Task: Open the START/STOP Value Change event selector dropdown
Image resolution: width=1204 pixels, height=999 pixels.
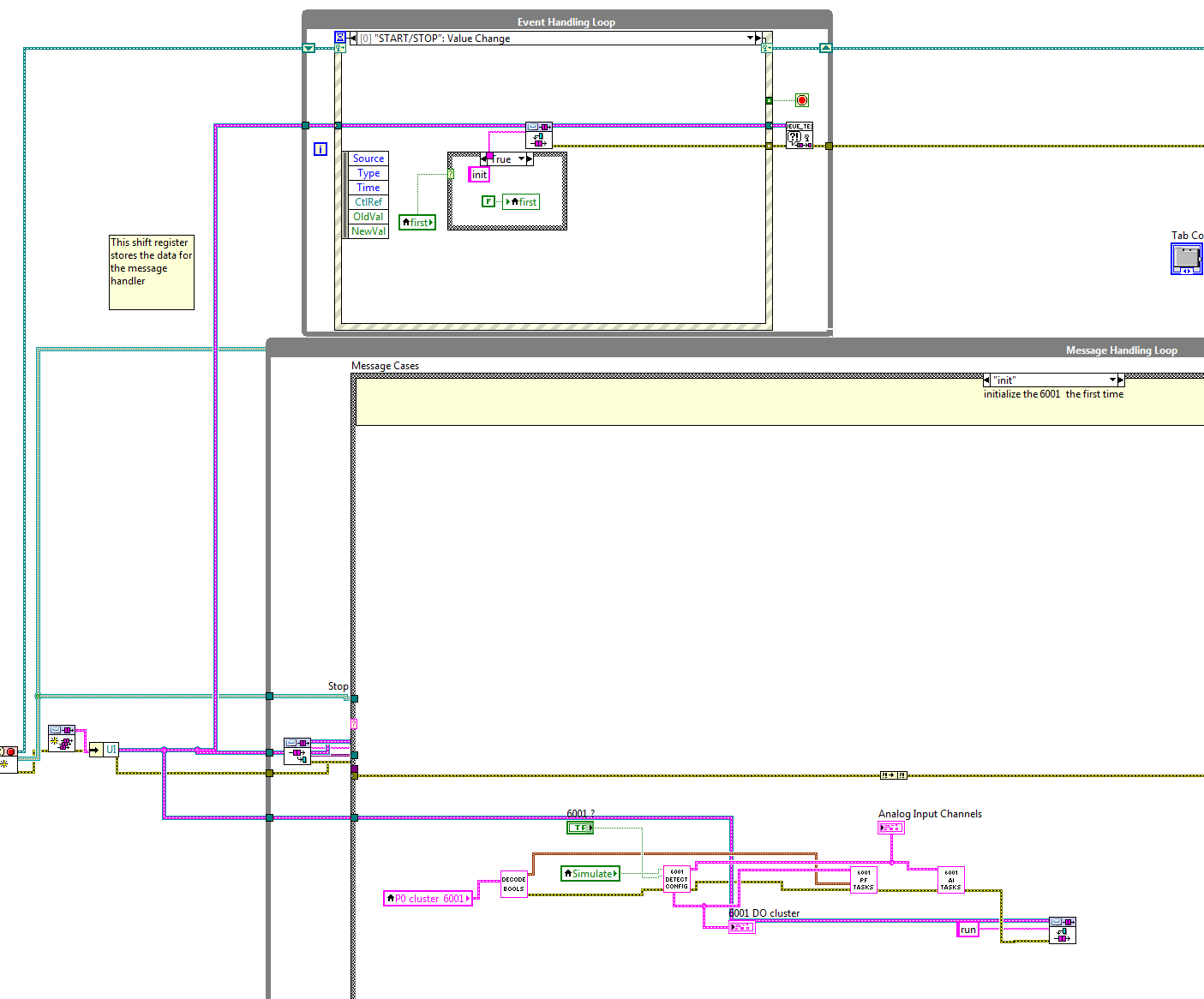Action: (750, 39)
